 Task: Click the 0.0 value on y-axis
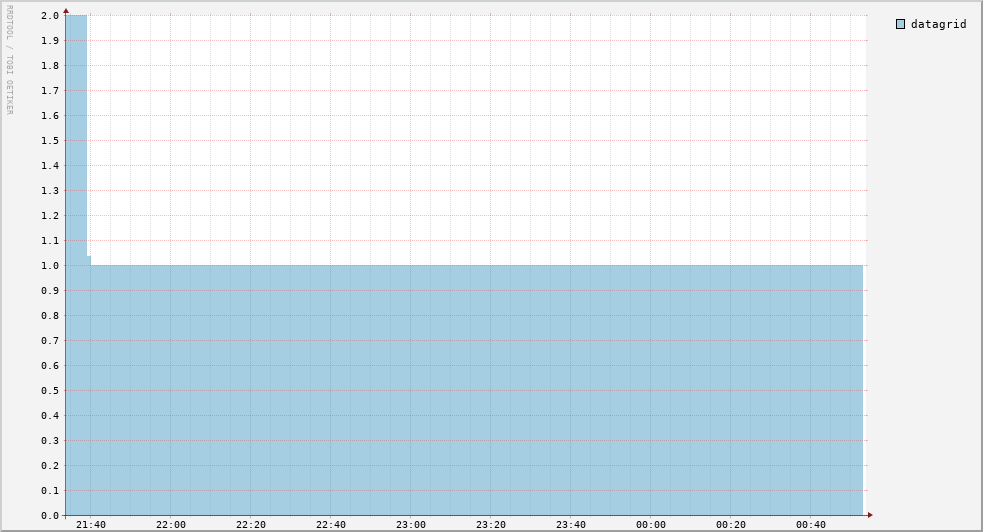coord(50,516)
